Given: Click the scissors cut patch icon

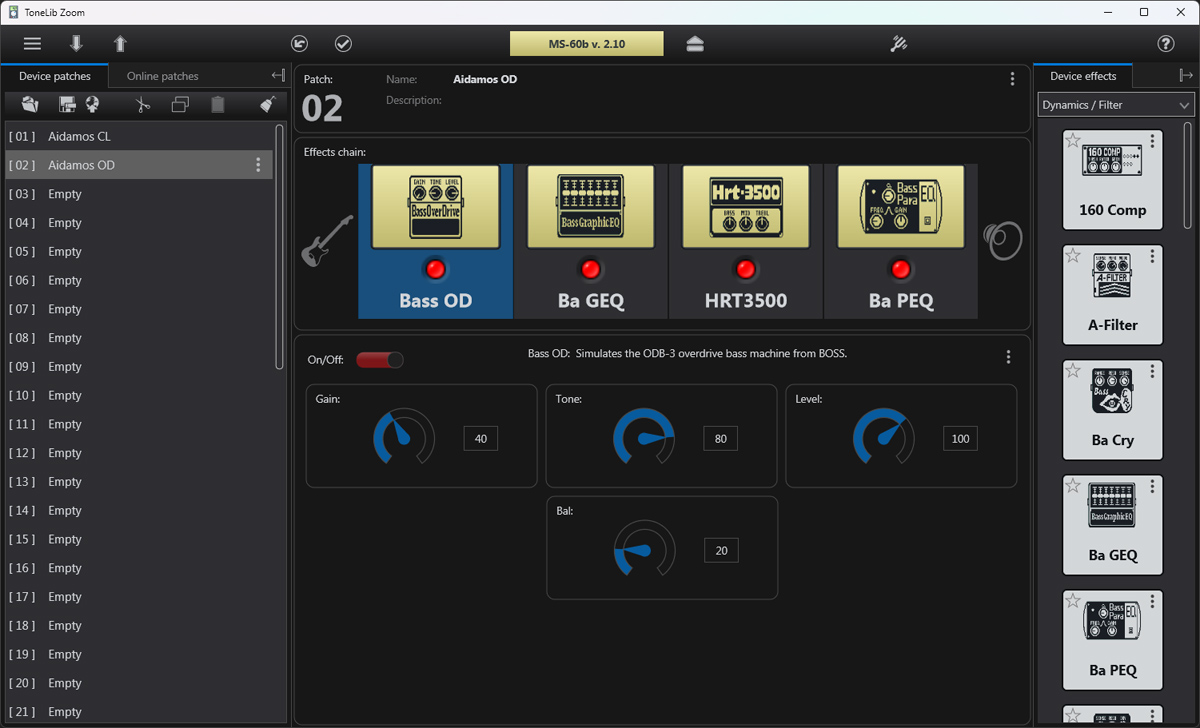Looking at the screenshot, I should click(143, 104).
